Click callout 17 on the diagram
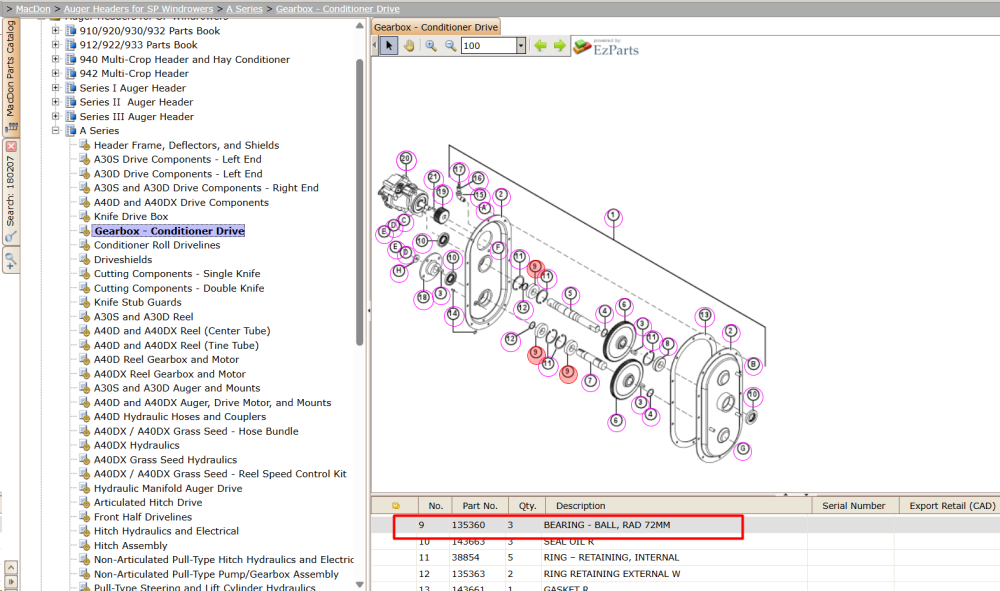This screenshot has width=1000, height=591. point(459,170)
